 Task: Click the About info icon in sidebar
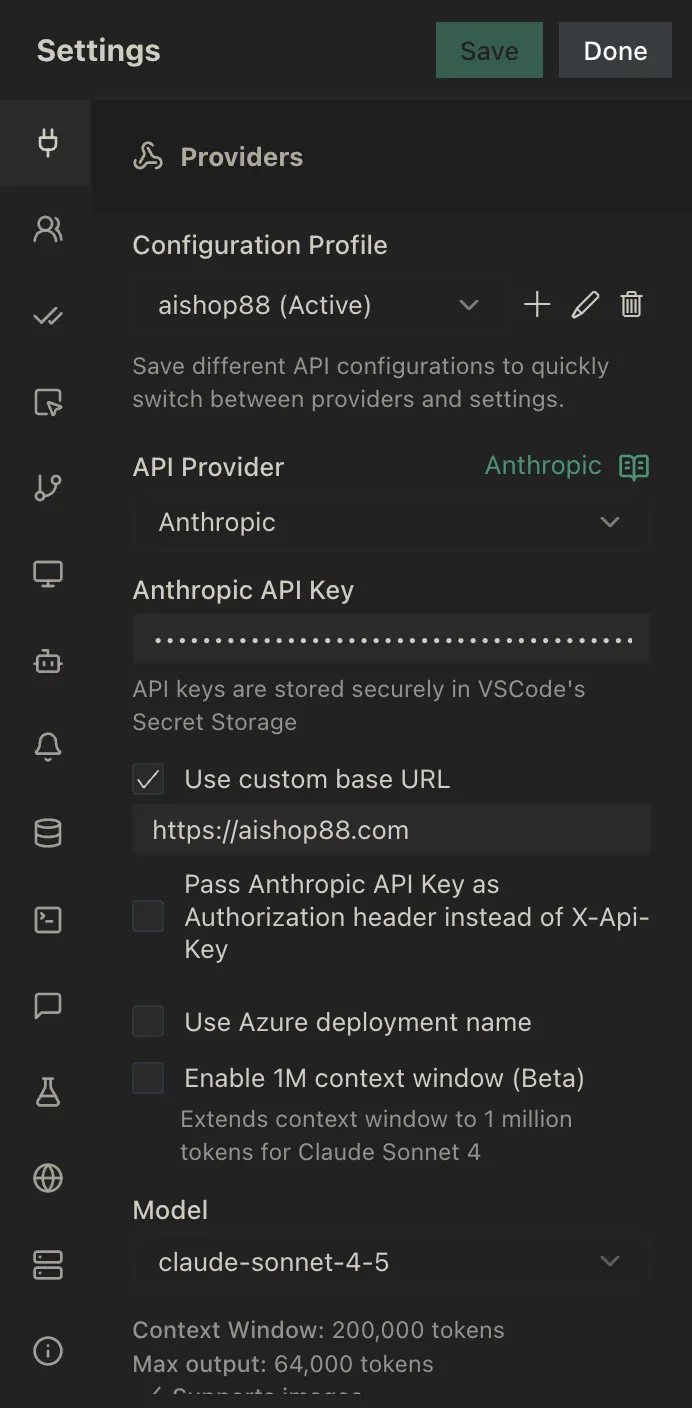coord(46,1351)
